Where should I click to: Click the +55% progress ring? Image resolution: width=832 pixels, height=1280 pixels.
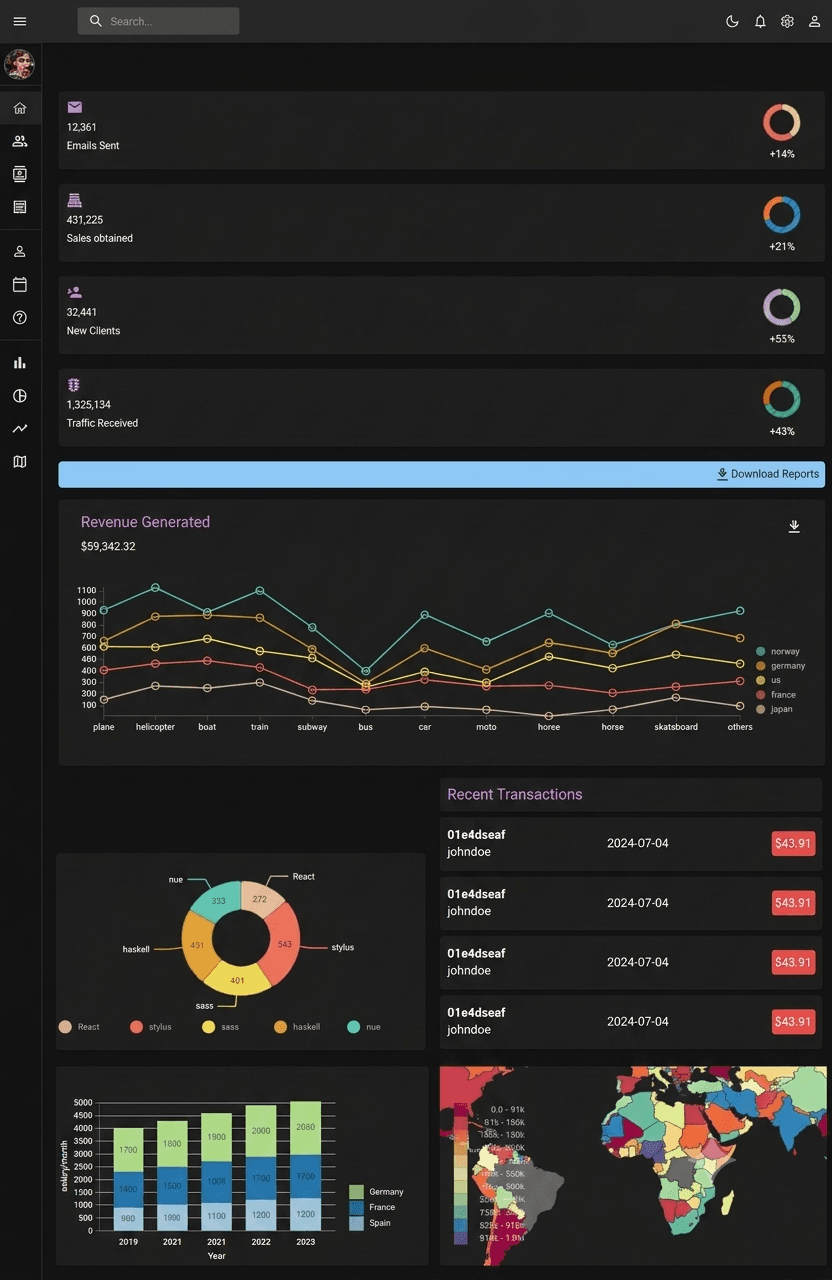click(x=782, y=307)
